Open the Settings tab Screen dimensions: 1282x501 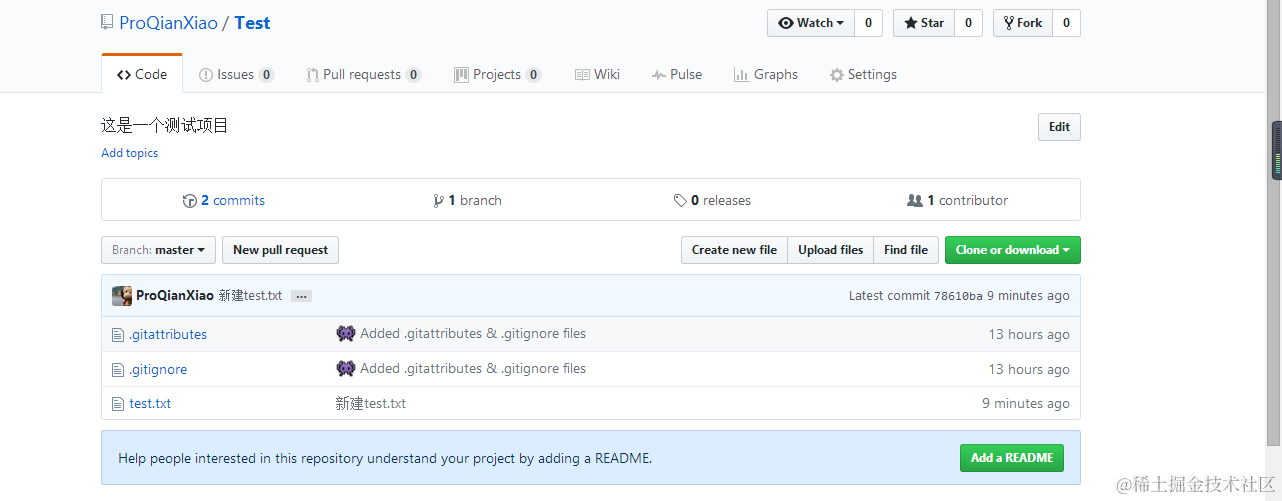pyautogui.click(x=863, y=74)
